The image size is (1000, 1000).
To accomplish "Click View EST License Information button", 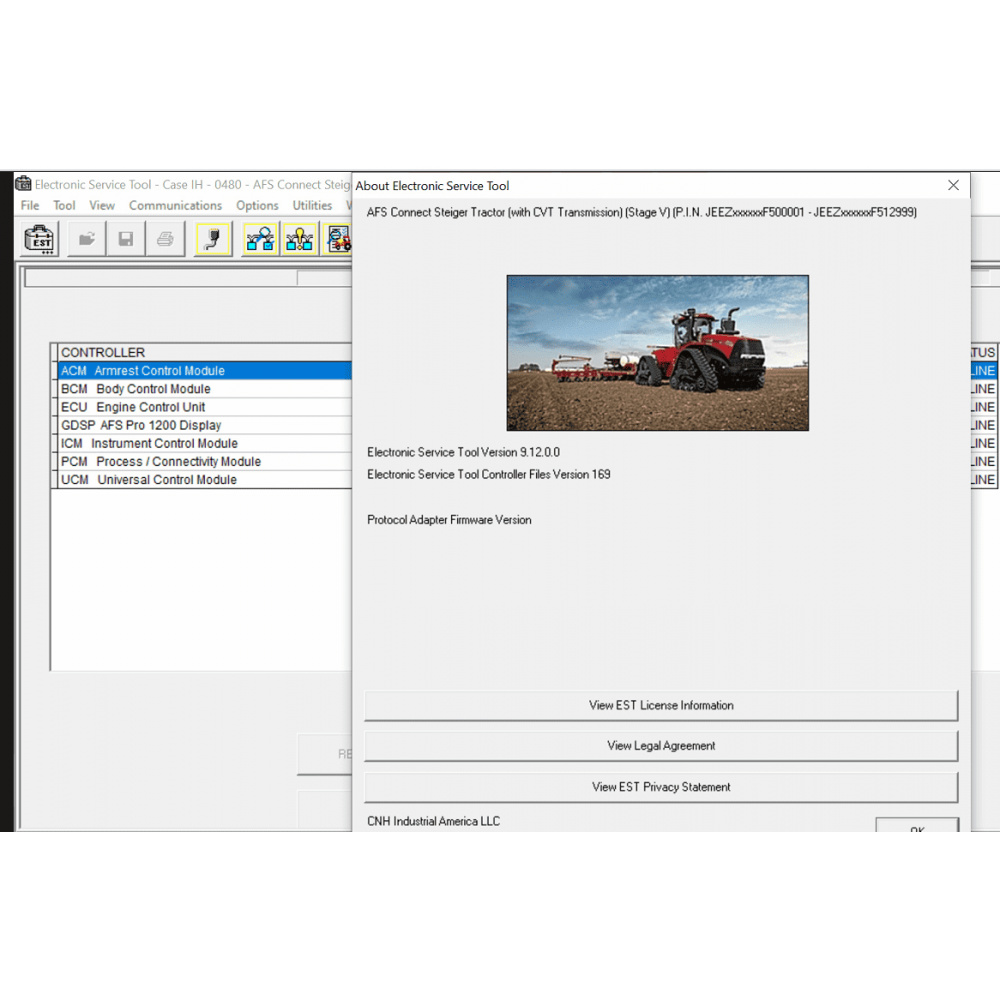I will click(661, 705).
